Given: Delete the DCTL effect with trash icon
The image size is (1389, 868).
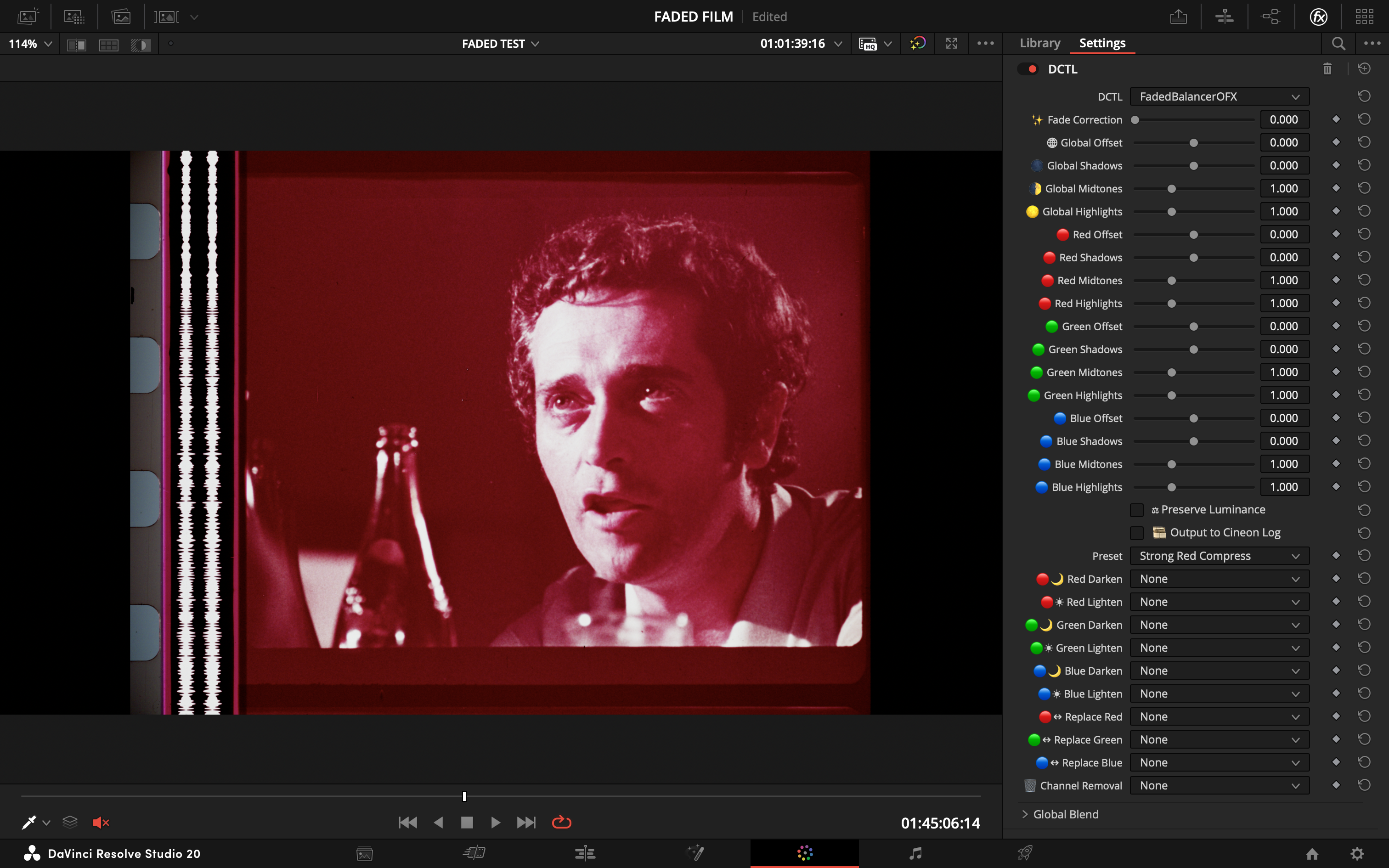Looking at the screenshot, I should [1327, 69].
